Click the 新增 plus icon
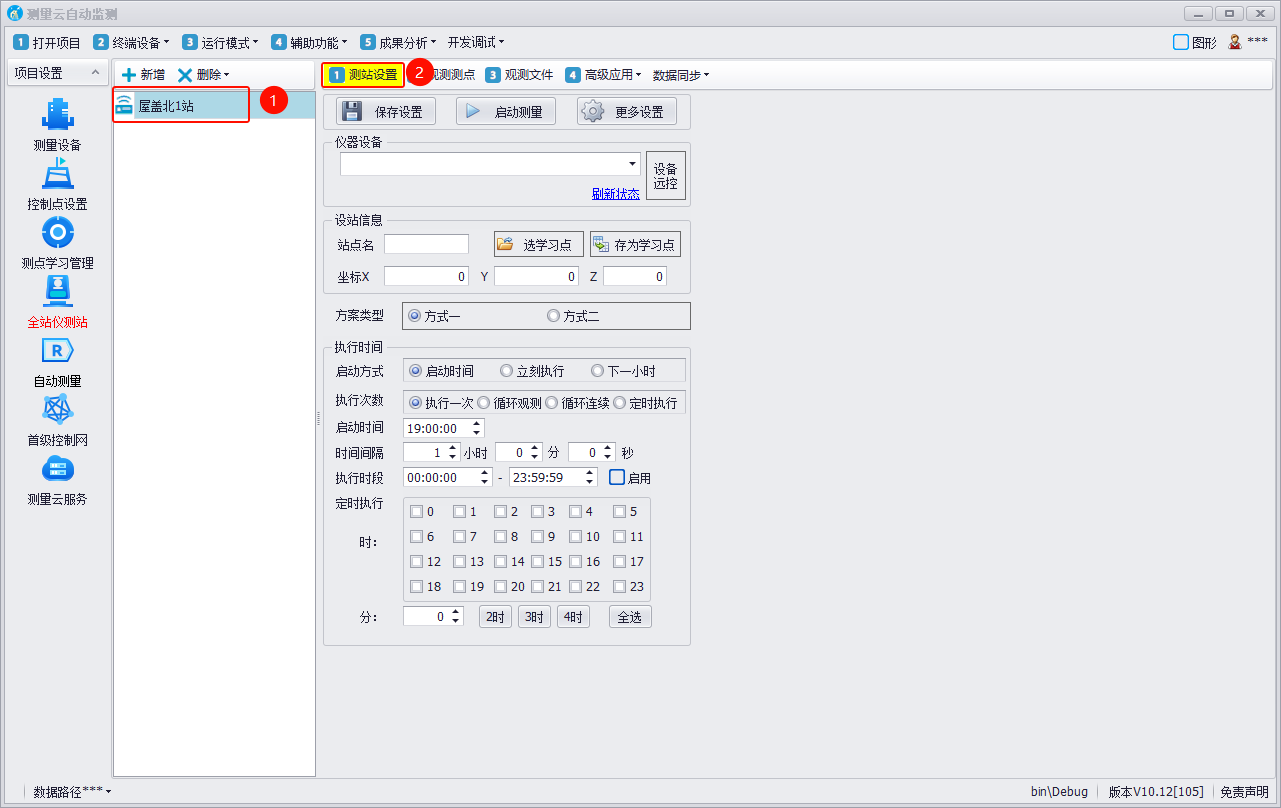Screen dimensions: 1281x808 [129, 75]
